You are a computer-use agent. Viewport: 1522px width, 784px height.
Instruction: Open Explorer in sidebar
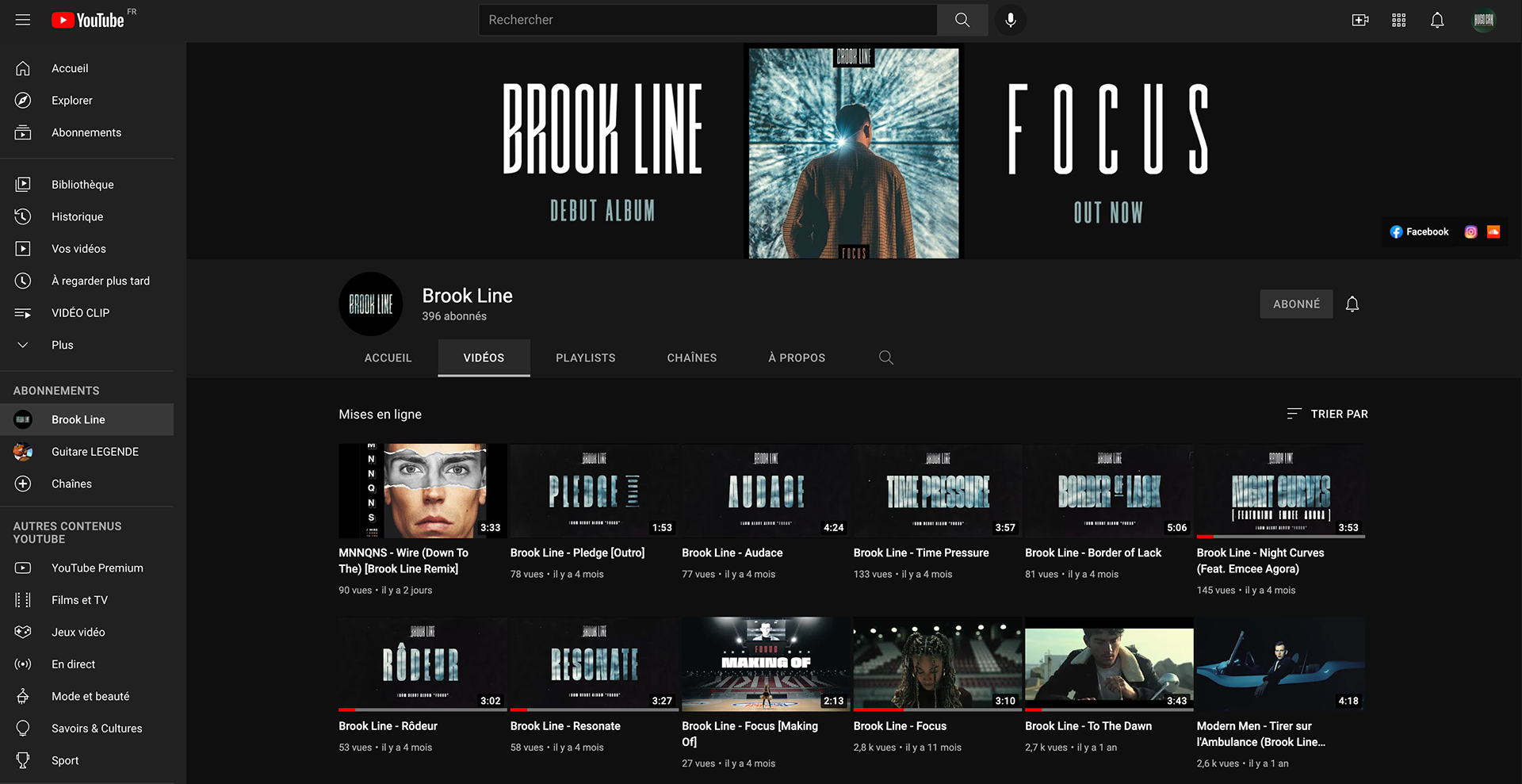coord(87,100)
